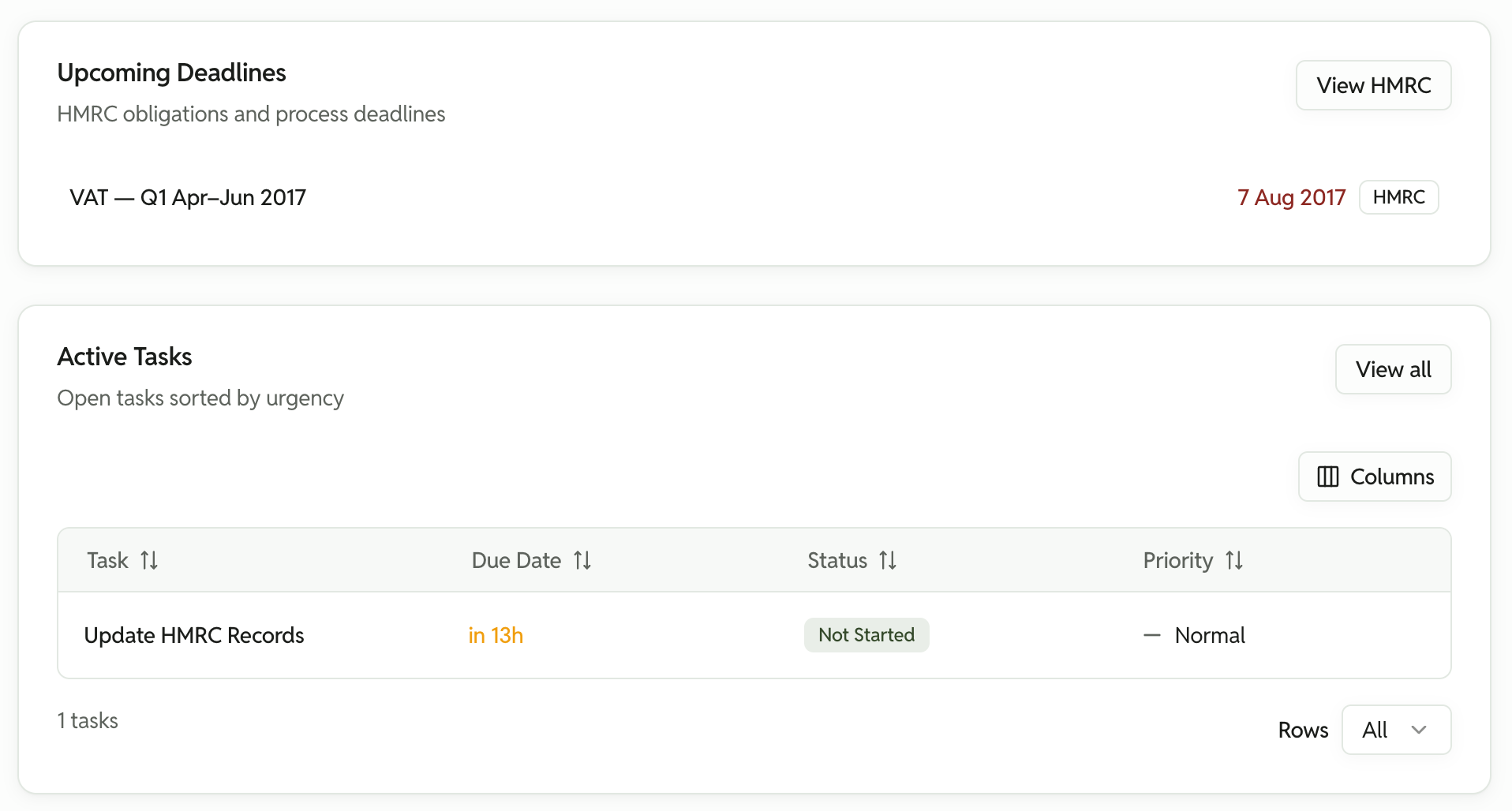This screenshot has height=811, width=1512.
Task: Open the Columns visibility menu
Action: pyautogui.click(x=1375, y=477)
